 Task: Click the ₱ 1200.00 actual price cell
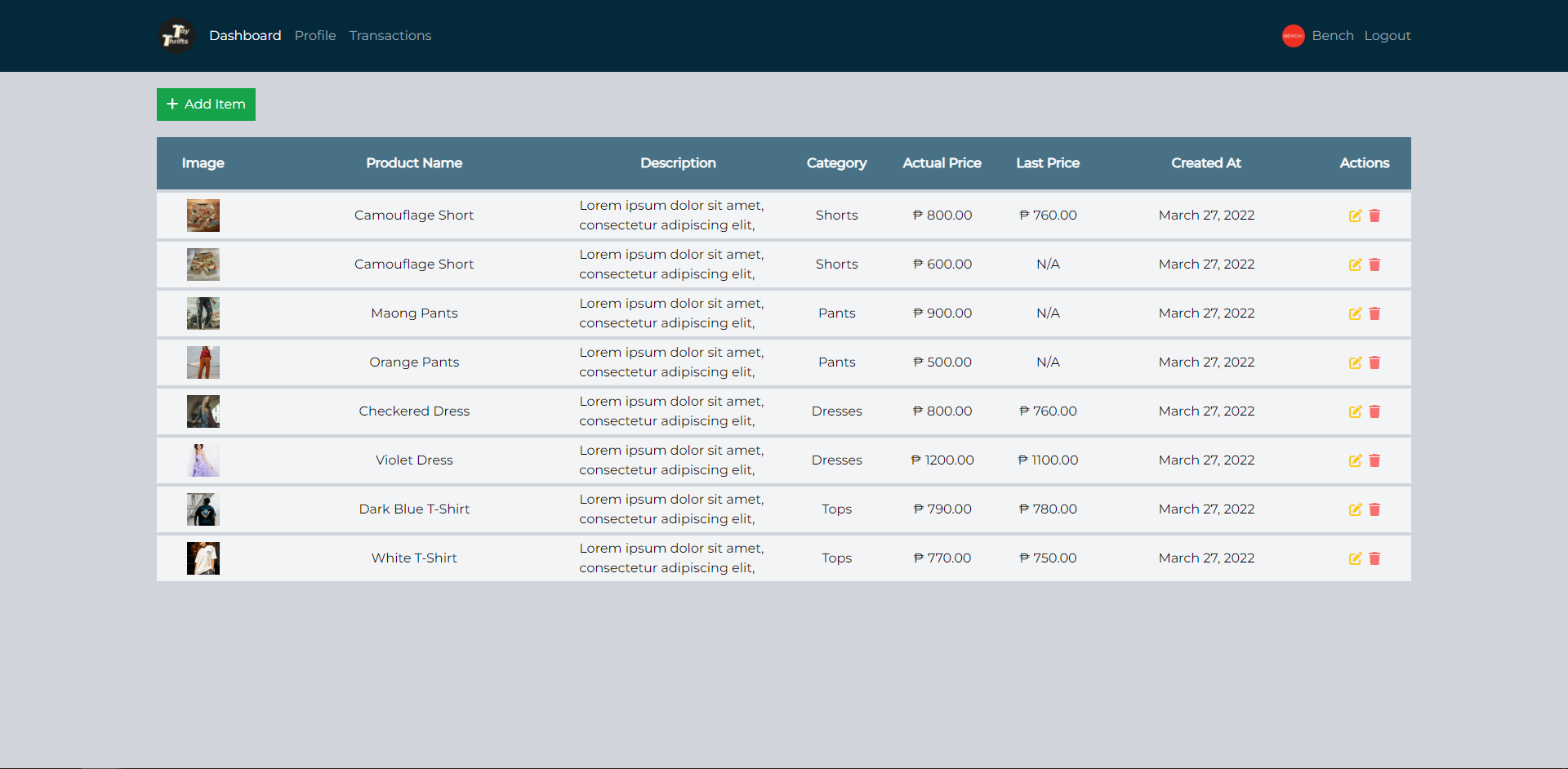(942, 460)
